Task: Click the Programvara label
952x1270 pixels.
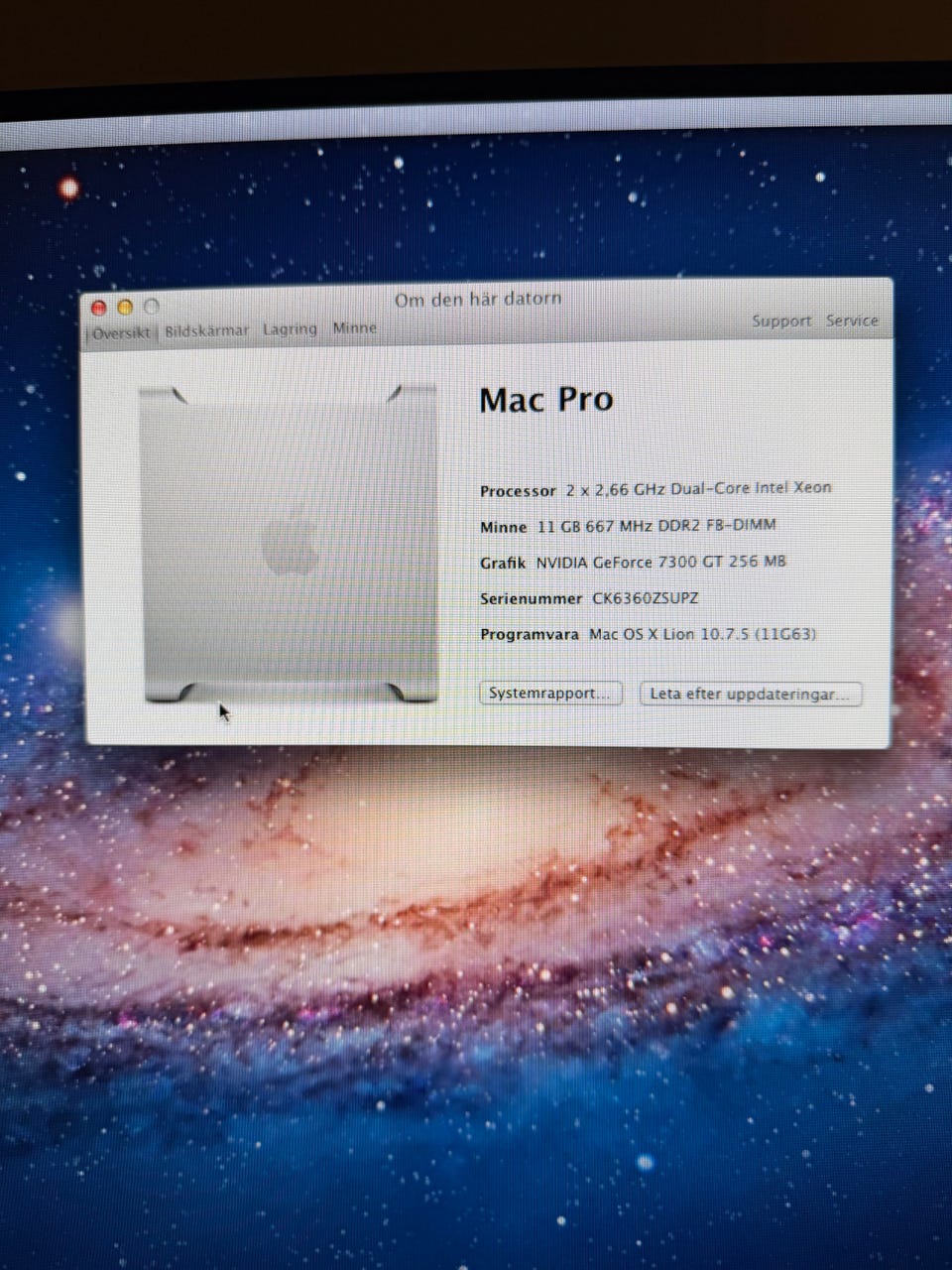Action: click(x=530, y=635)
